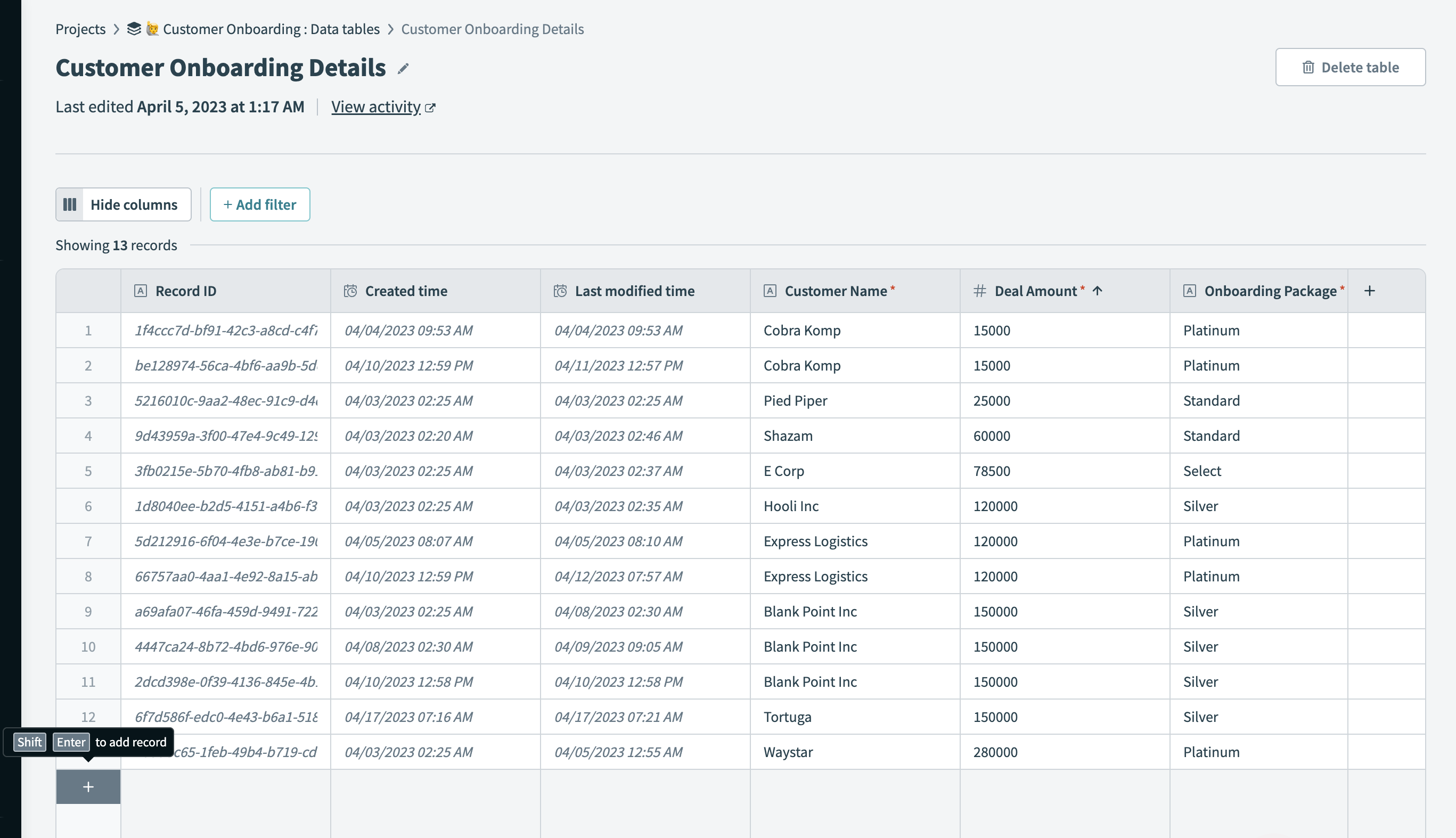Click the Created time column header

pos(435,291)
